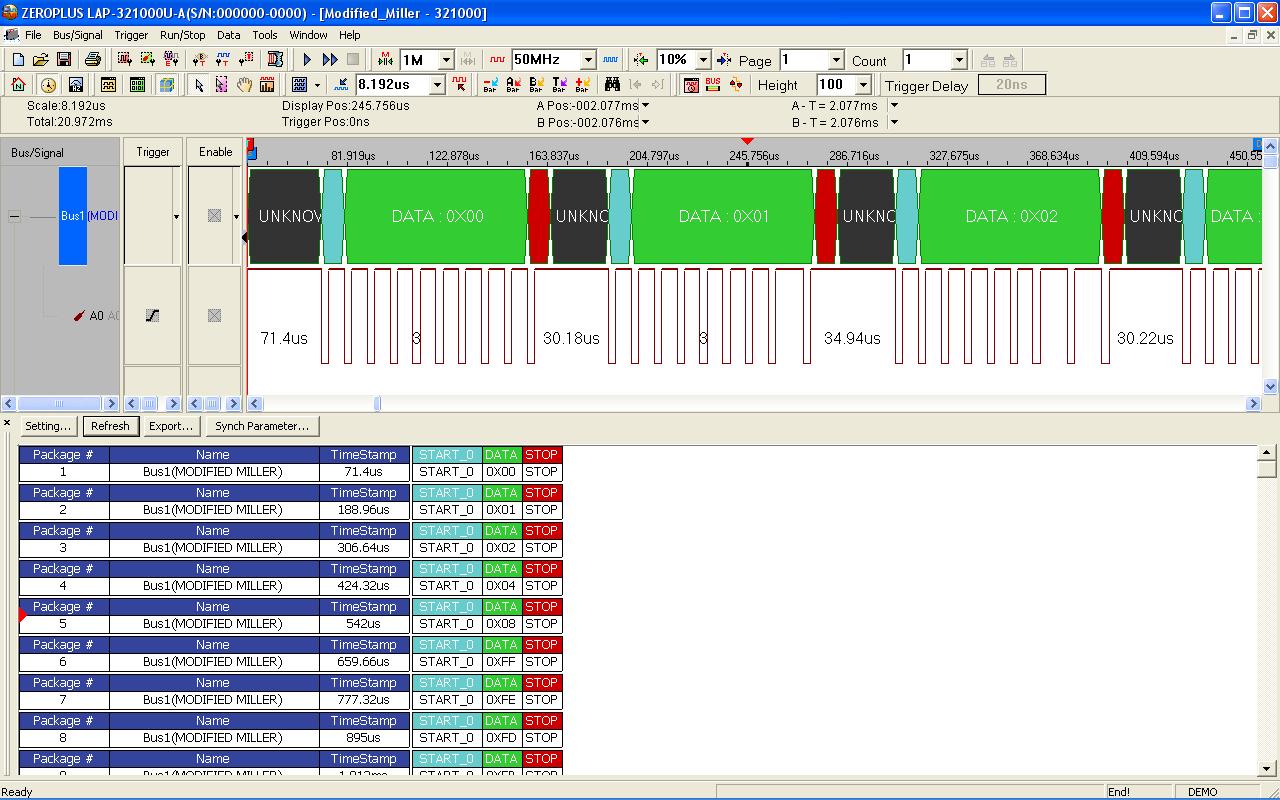Click the clock icon on second toolbar

[x=48, y=85]
